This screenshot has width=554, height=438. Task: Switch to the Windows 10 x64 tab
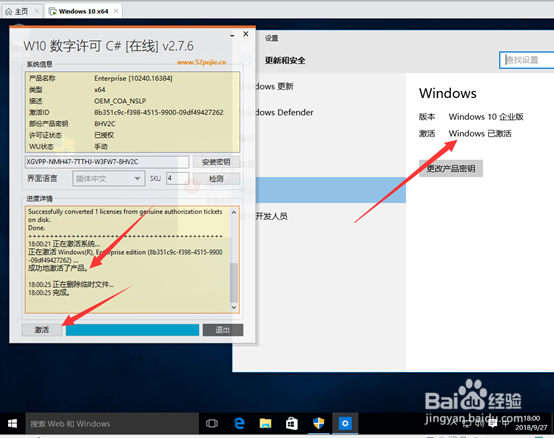[x=83, y=11]
